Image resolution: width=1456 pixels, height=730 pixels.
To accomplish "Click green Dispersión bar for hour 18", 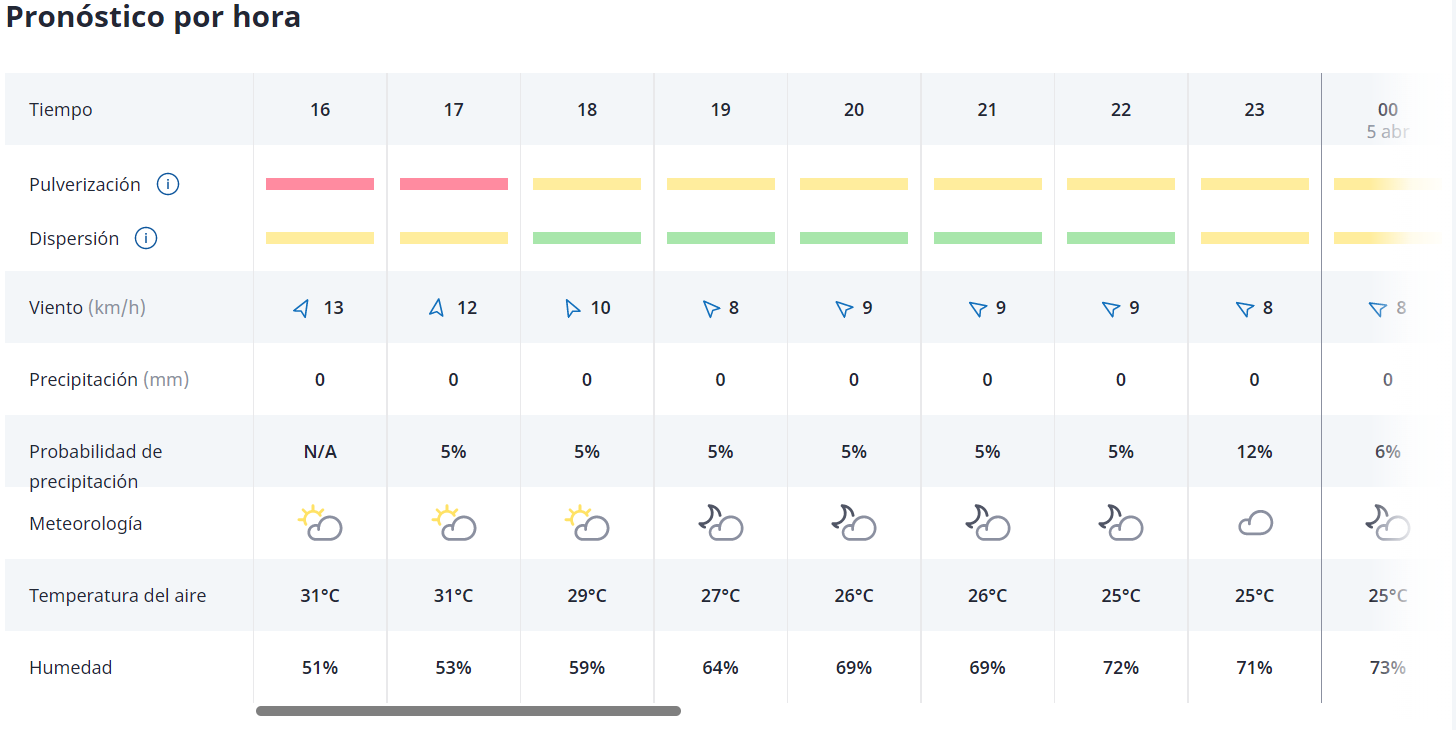I will (x=587, y=238).
